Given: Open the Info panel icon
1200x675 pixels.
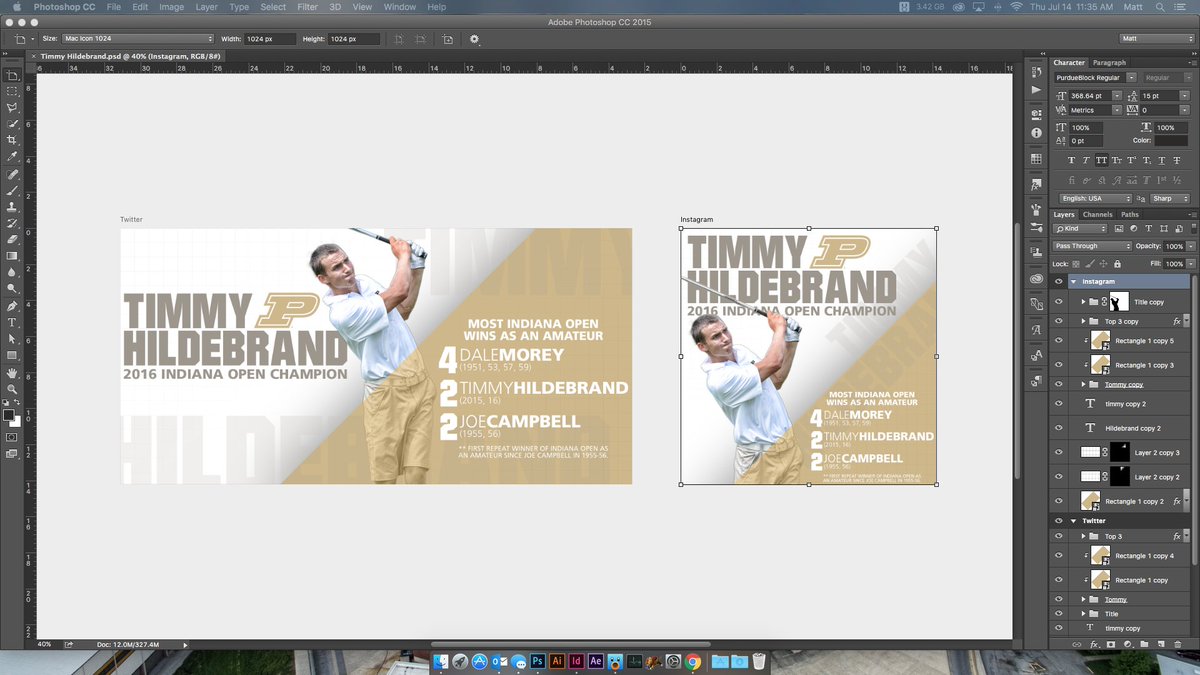Looking at the screenshot, I should pyautogui.click(x=1036, y=132).
